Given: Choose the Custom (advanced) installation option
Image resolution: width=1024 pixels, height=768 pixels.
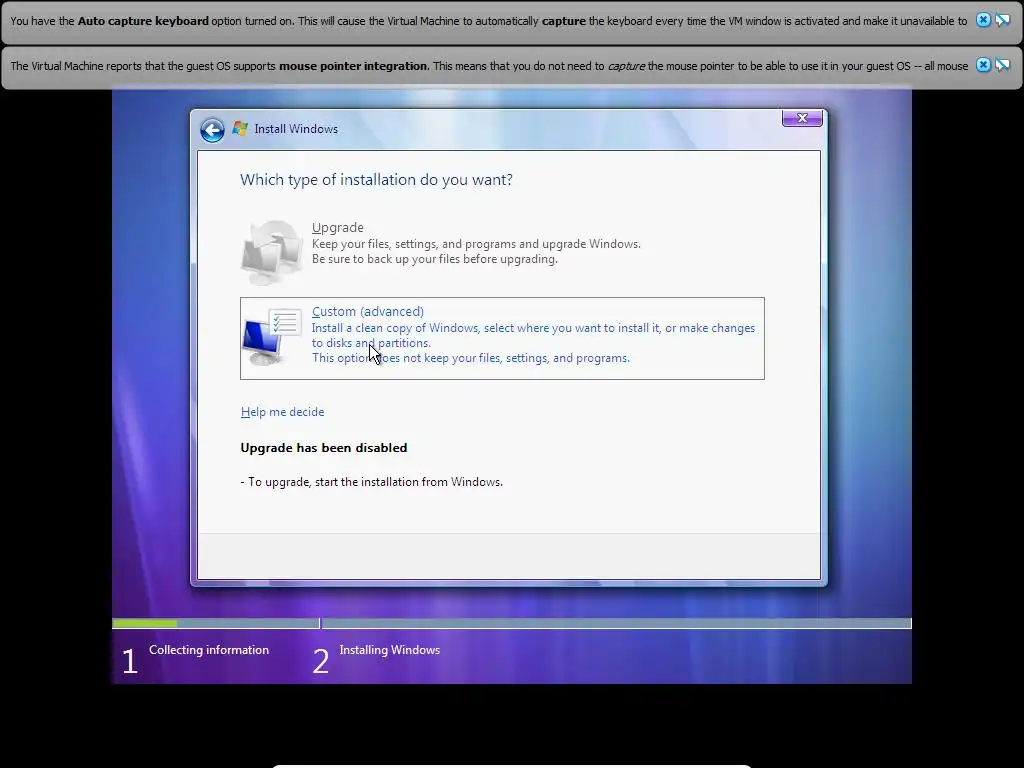Looking at the screenshot, I should point(502,338).
